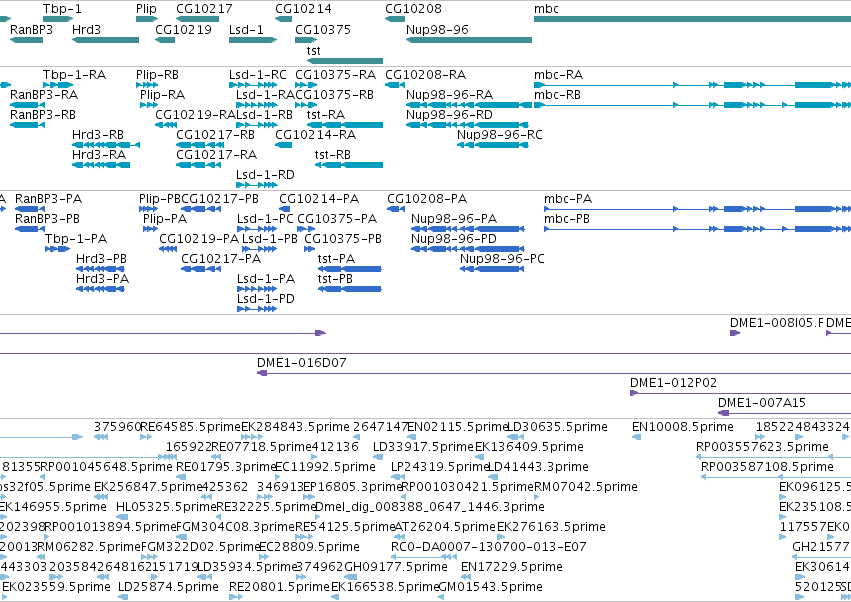
Task: Click transcript CG10219-RA label
Action: (x=195, y=115)
